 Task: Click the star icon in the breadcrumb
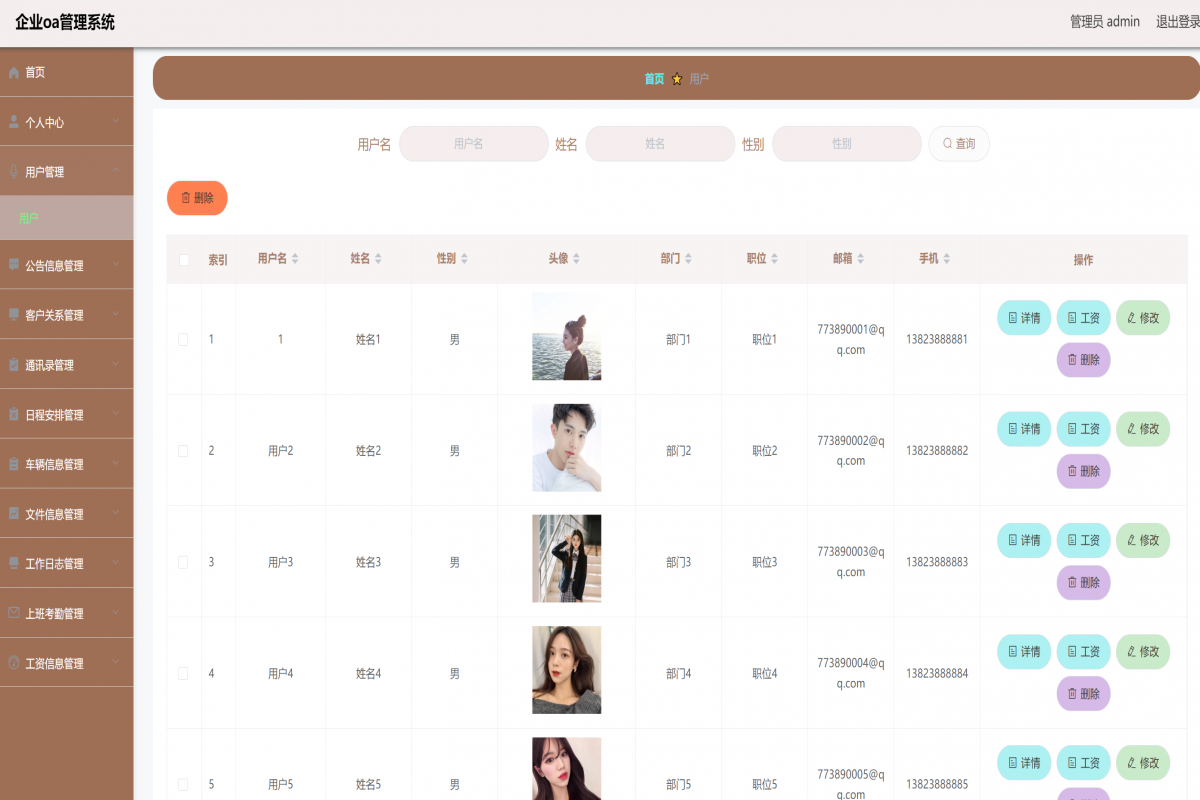tap(677, 78)
